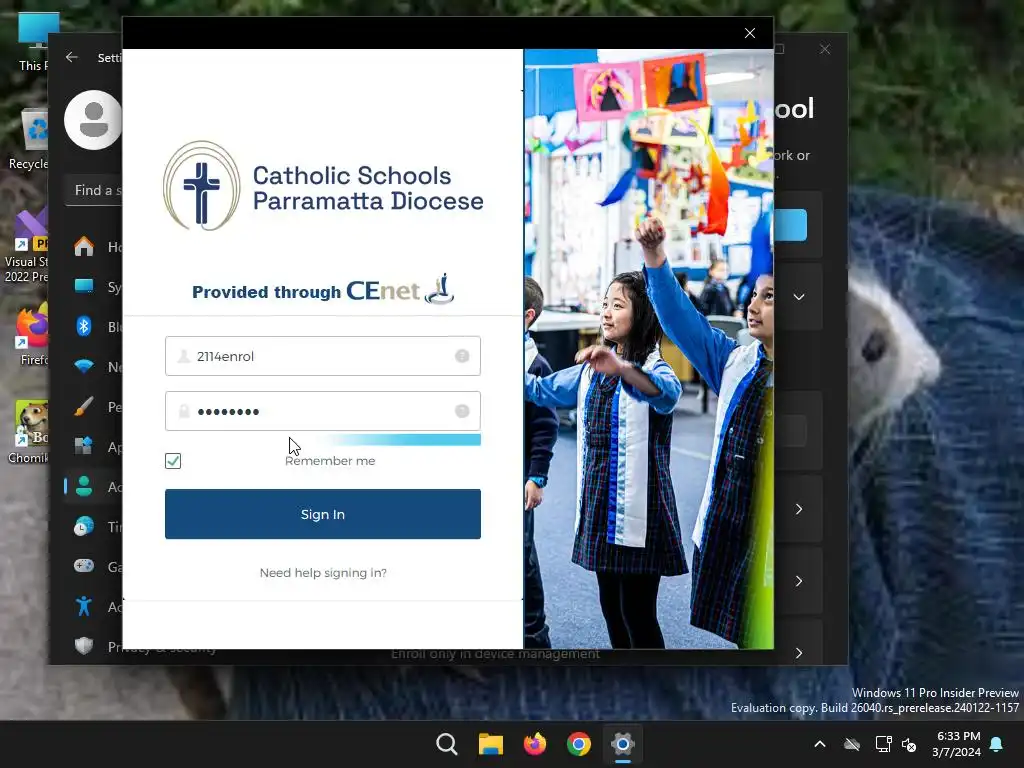The image size is (1024, 768).
Task: Open the first right-chevron row in Settings
Action: coord(799,509)
